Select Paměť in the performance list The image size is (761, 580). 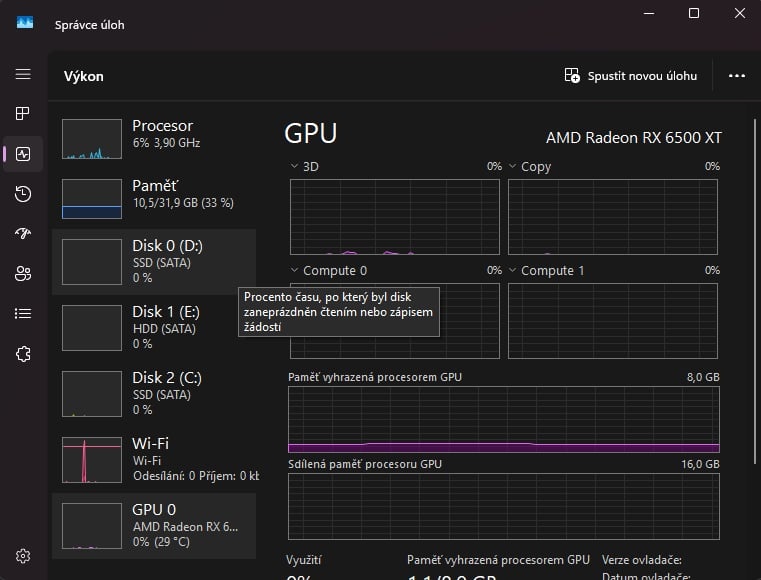point(154,195)
